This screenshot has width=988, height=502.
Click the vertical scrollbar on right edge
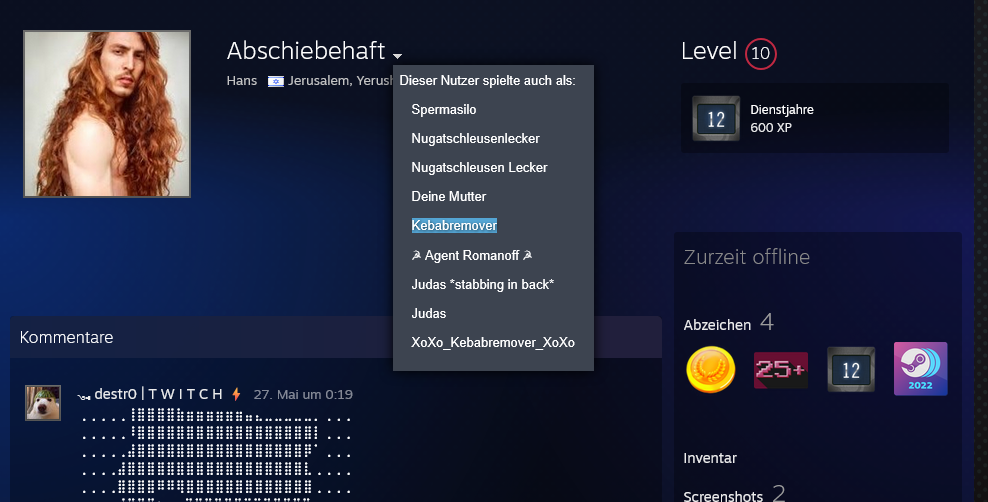pyautogui.click(x=981, y=250)
